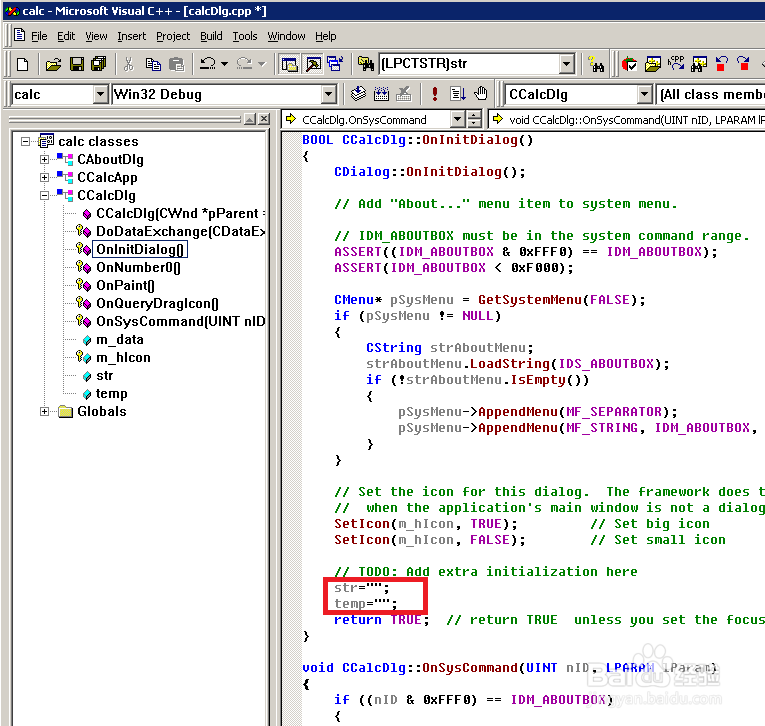This screenshot has width=765, height=726.
Task: Click the Build icon
Action: [381, 94]
